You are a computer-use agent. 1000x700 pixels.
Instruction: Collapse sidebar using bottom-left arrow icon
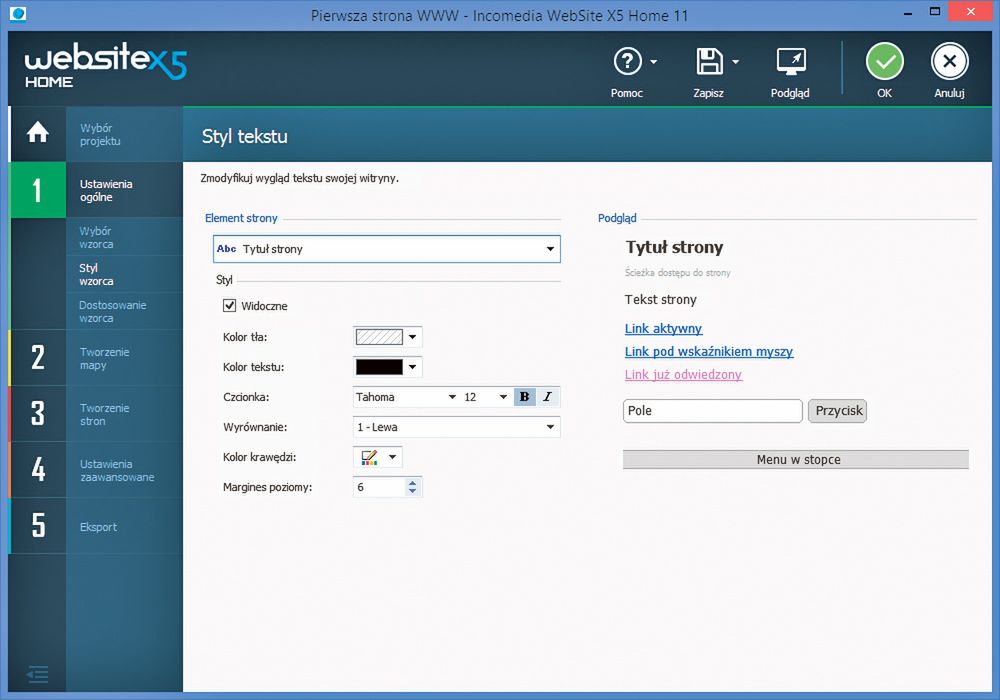[37, 674]
